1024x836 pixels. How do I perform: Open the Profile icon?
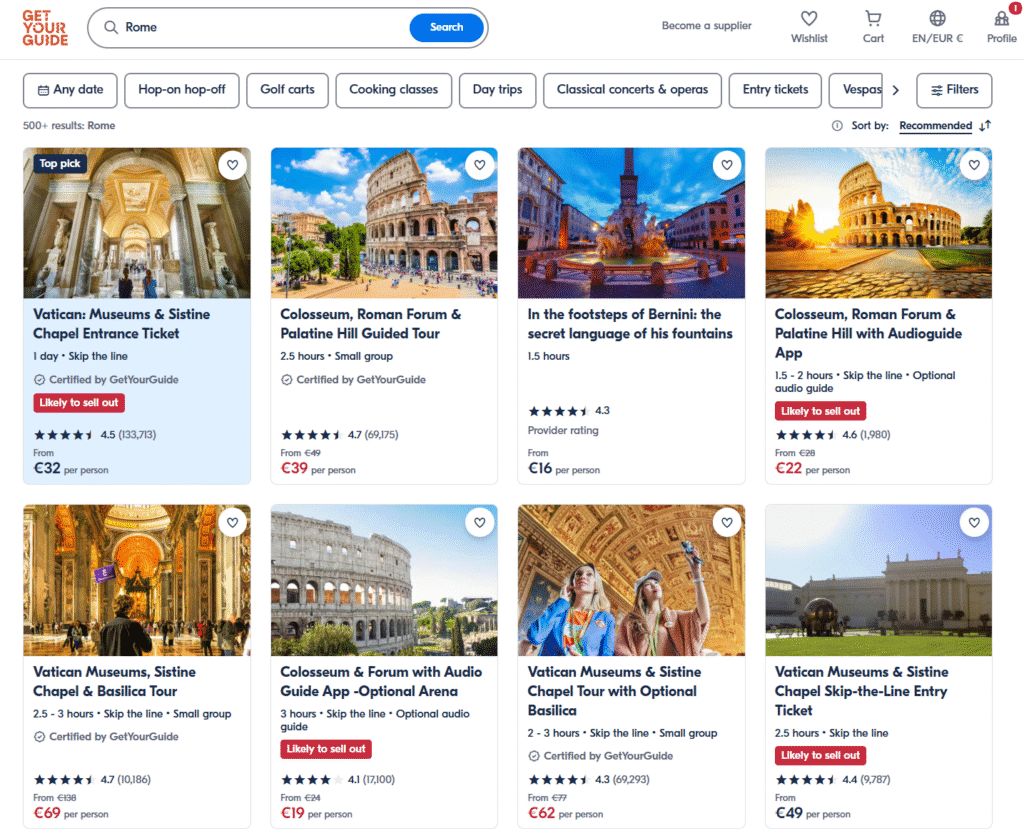coord(1001,18)
